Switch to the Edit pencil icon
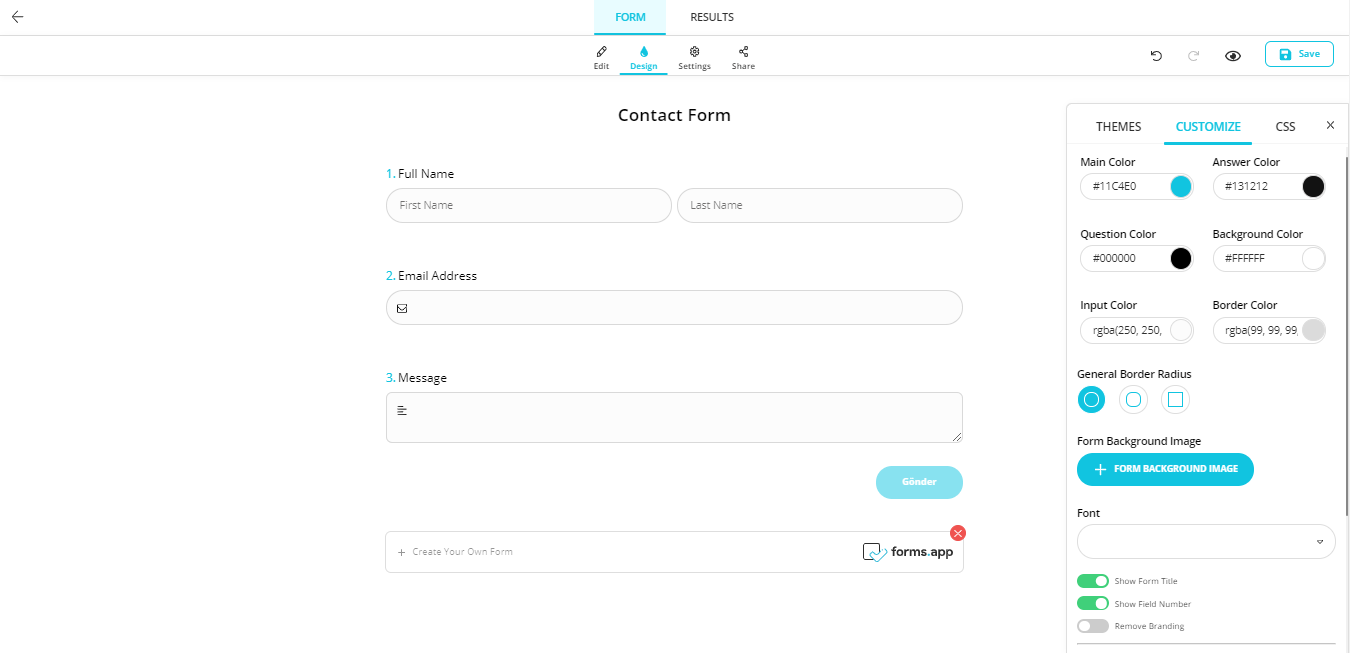1350x653 pixels. pos(600,55)
